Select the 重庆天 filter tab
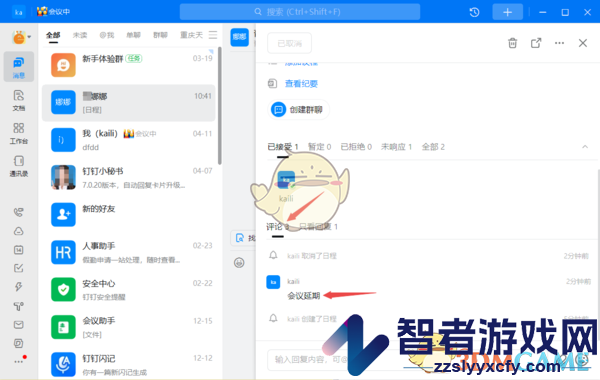The image size is (600, 380). pyautogui.click(x=191, y=35)
